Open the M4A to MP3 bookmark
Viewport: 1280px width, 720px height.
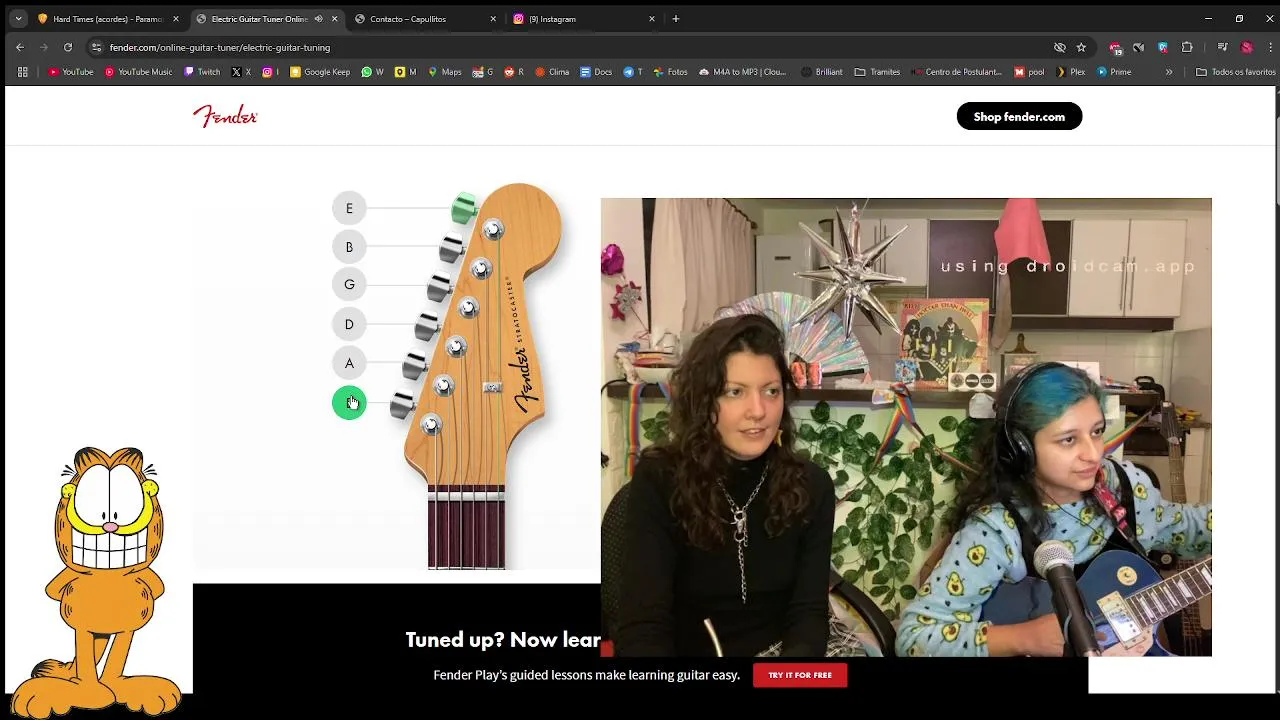point(743,72)
